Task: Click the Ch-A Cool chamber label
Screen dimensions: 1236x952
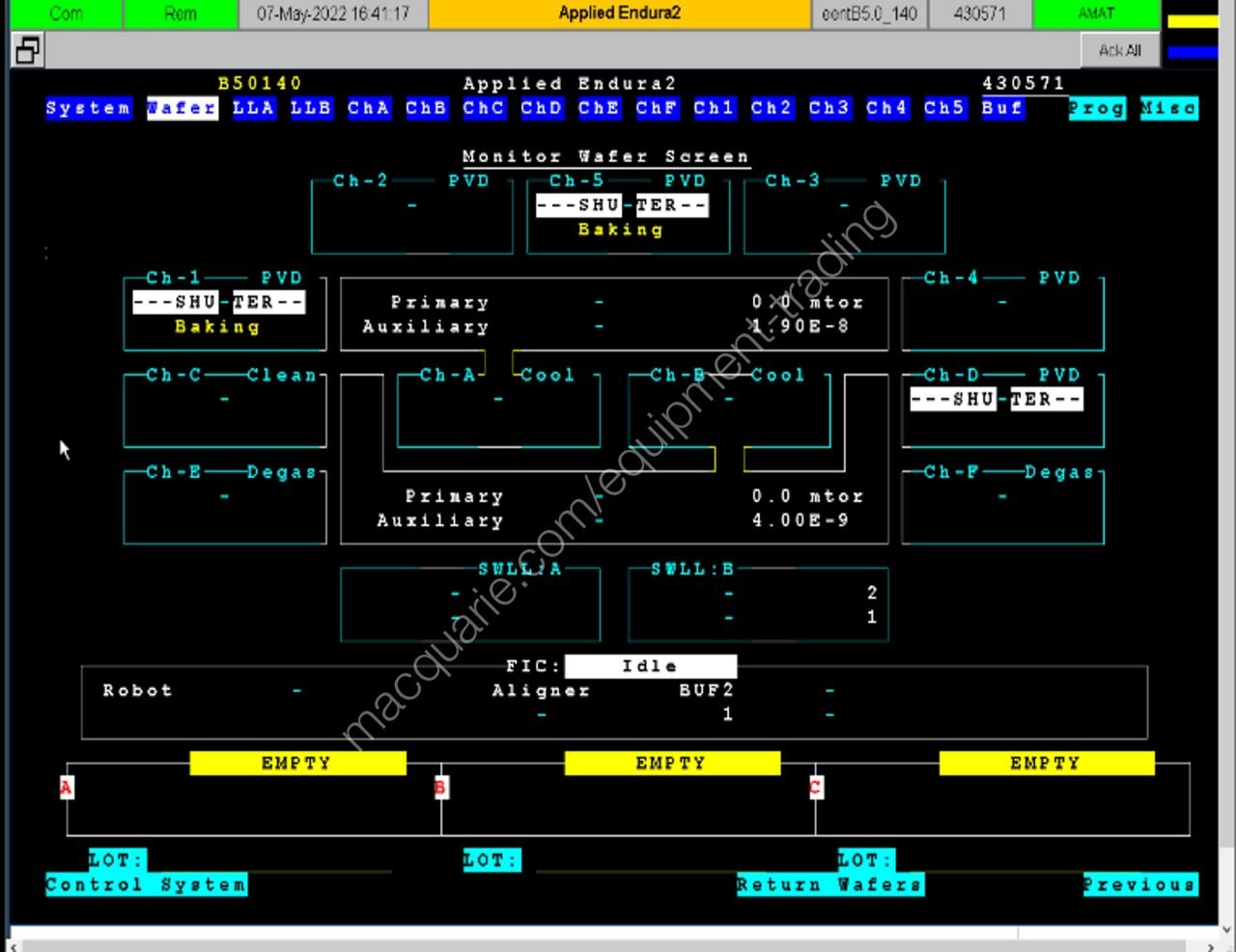Action: 498,375
